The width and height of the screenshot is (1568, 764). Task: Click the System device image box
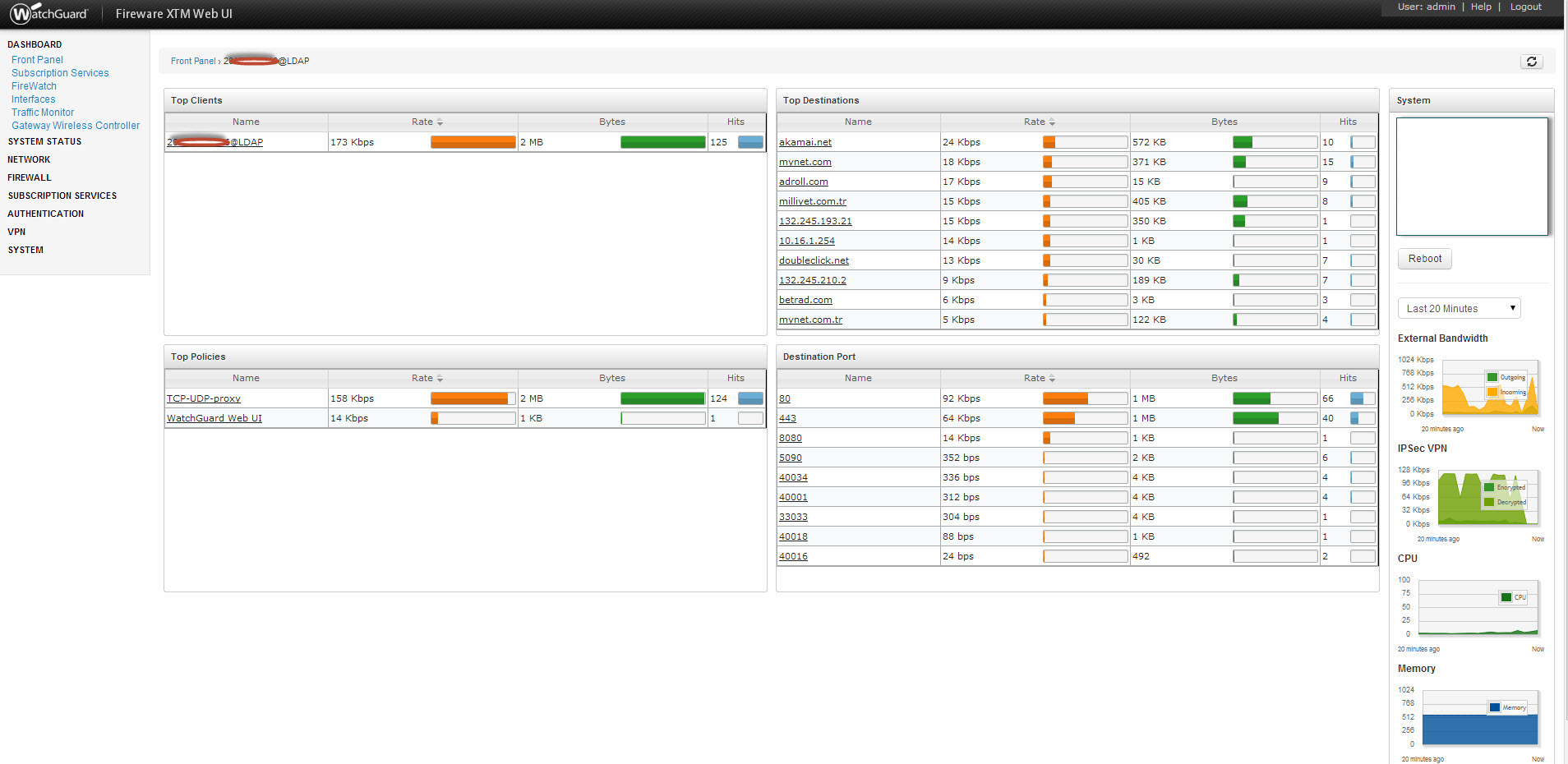pos(1472,177)
